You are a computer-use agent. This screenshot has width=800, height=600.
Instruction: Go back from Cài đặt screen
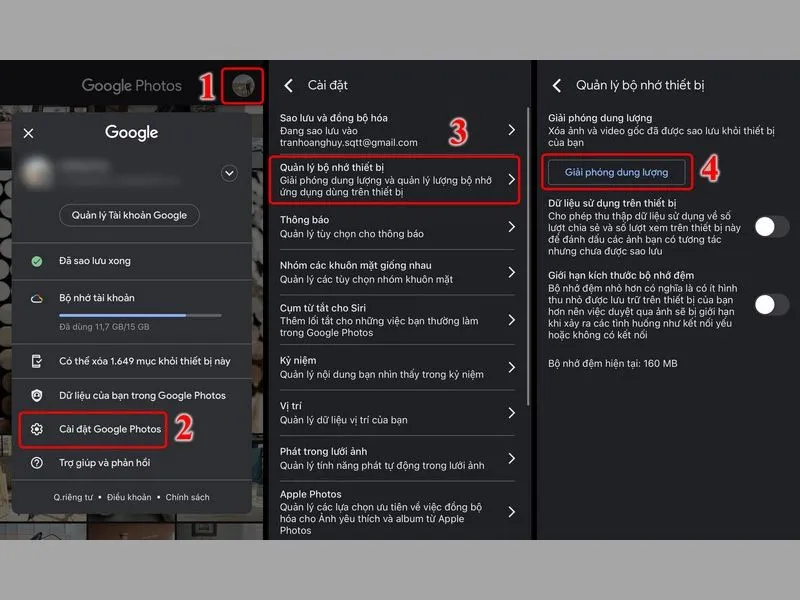click(x=289, y=86)
